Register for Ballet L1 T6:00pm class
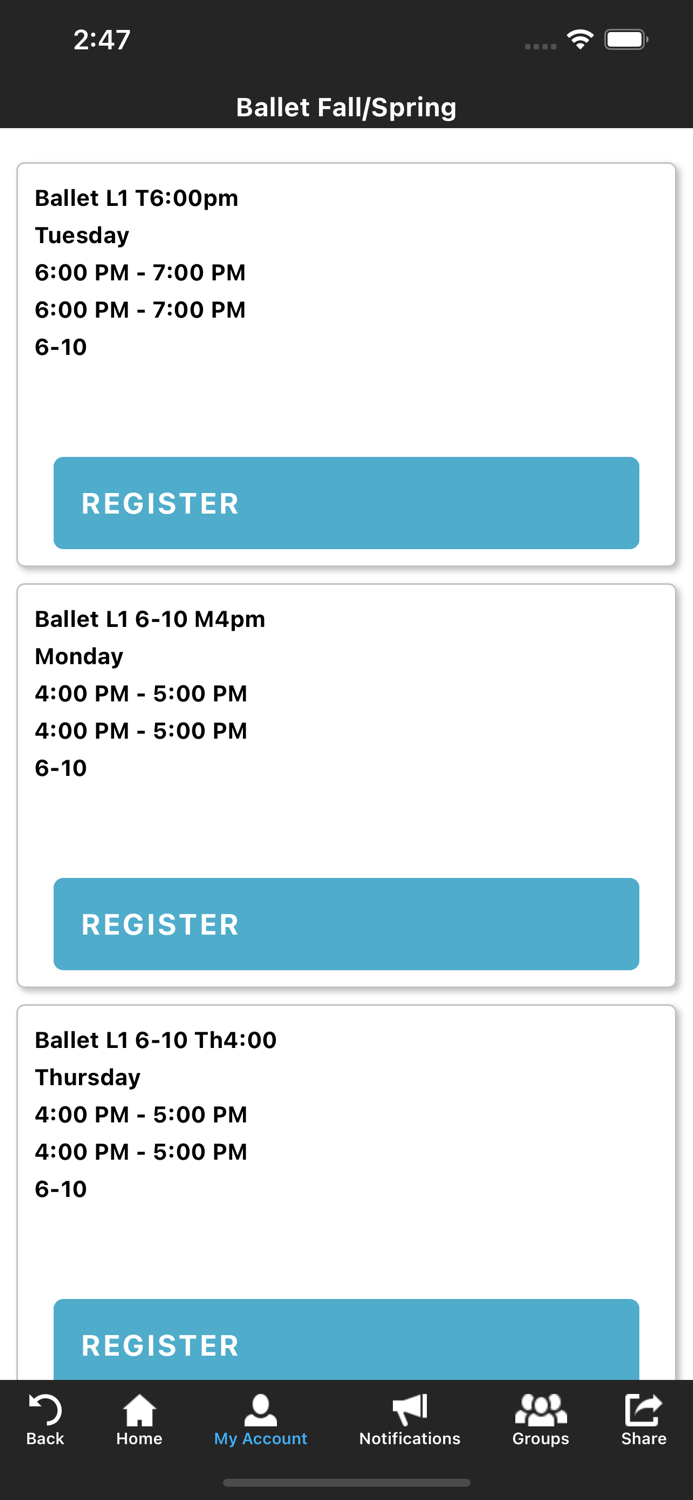The image size is (693, 1500). click(x=346, y=503)
